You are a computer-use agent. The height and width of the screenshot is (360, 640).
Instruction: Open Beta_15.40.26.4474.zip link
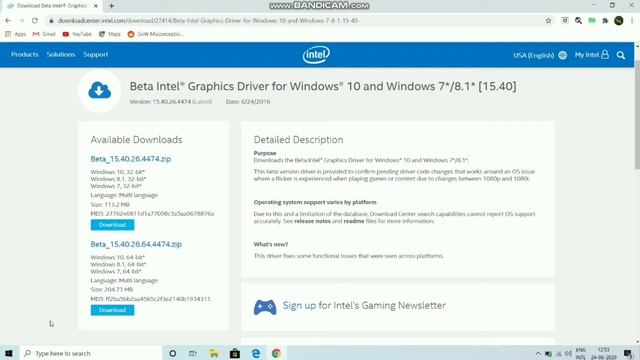pyautogui.click(x=131, y=159)
